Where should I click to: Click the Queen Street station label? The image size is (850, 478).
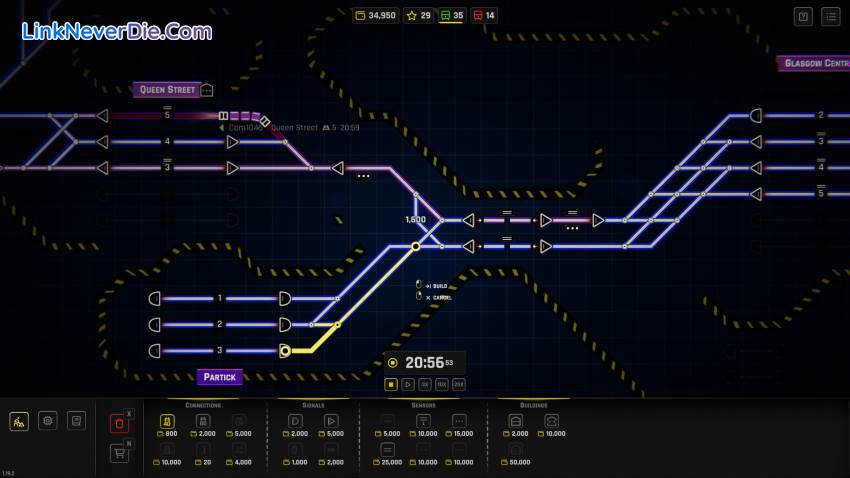pyautogui.click(x=167, y=90)
